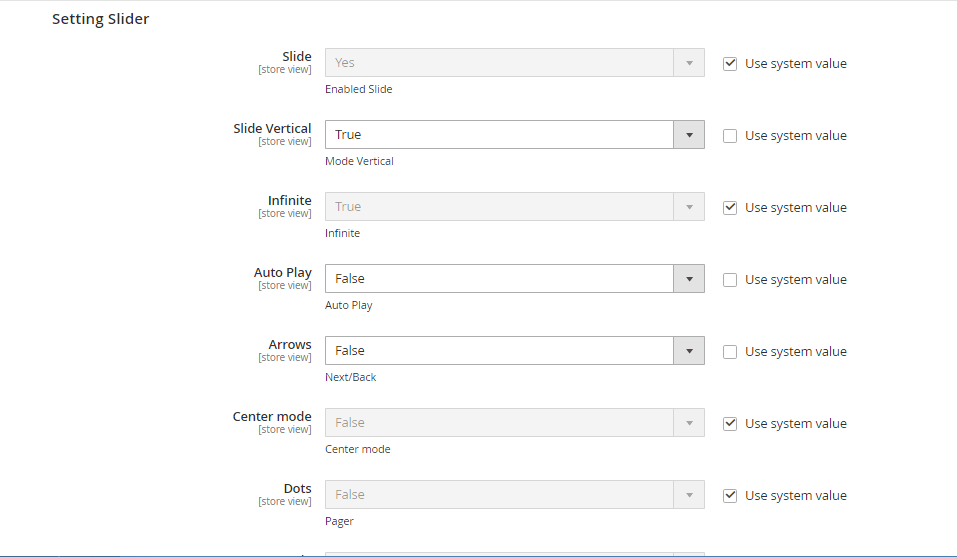Enable Use system value for Slide Vertical
Screen dimensions: 957x557
pos(730,136)
